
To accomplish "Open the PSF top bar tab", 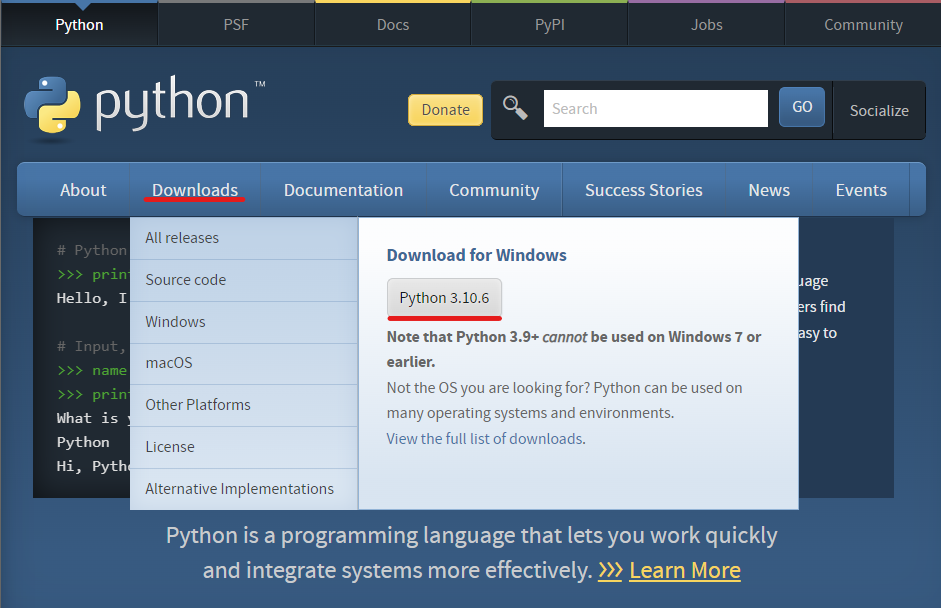I will pyautogui.click(x=236, y=25).
